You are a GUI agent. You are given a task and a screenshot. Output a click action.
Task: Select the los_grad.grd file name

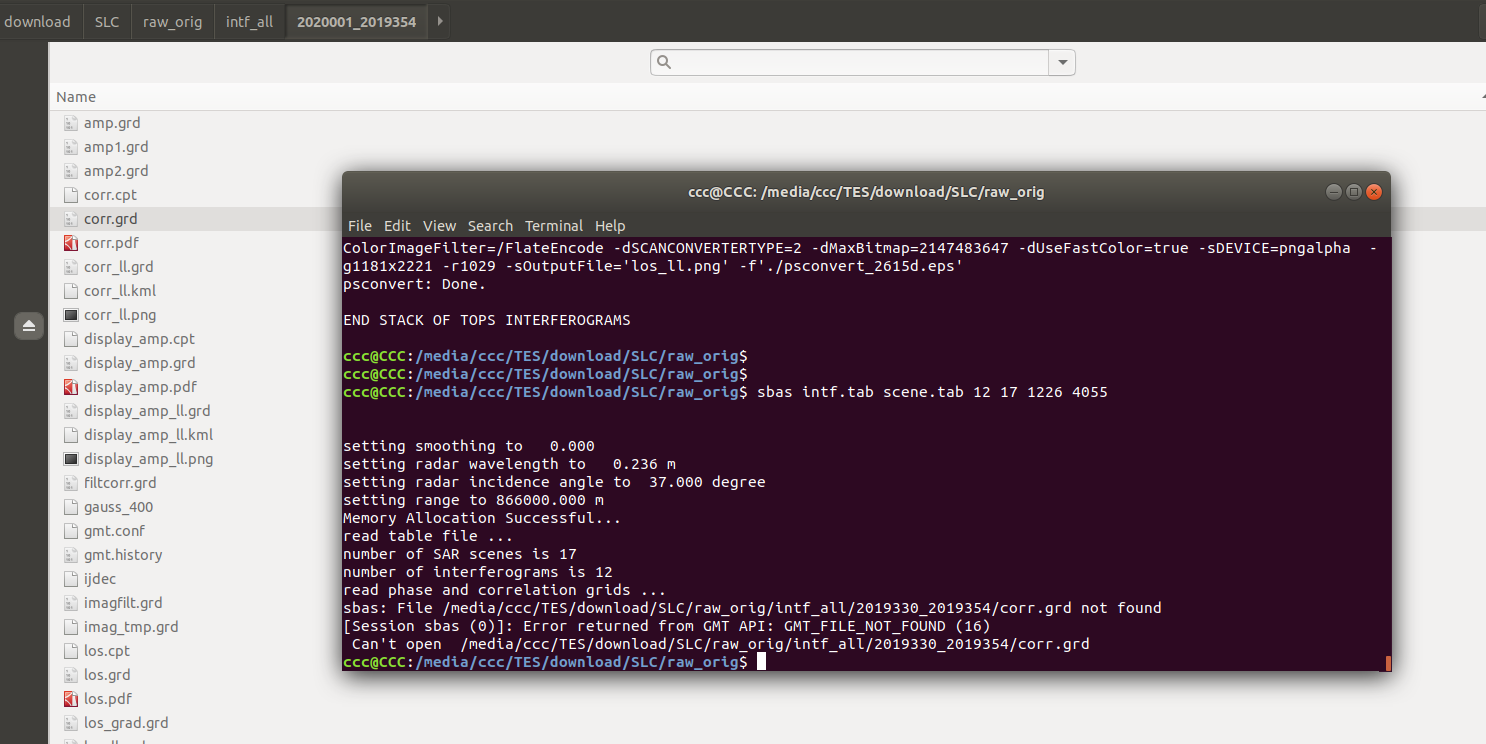tap(126, 723)
